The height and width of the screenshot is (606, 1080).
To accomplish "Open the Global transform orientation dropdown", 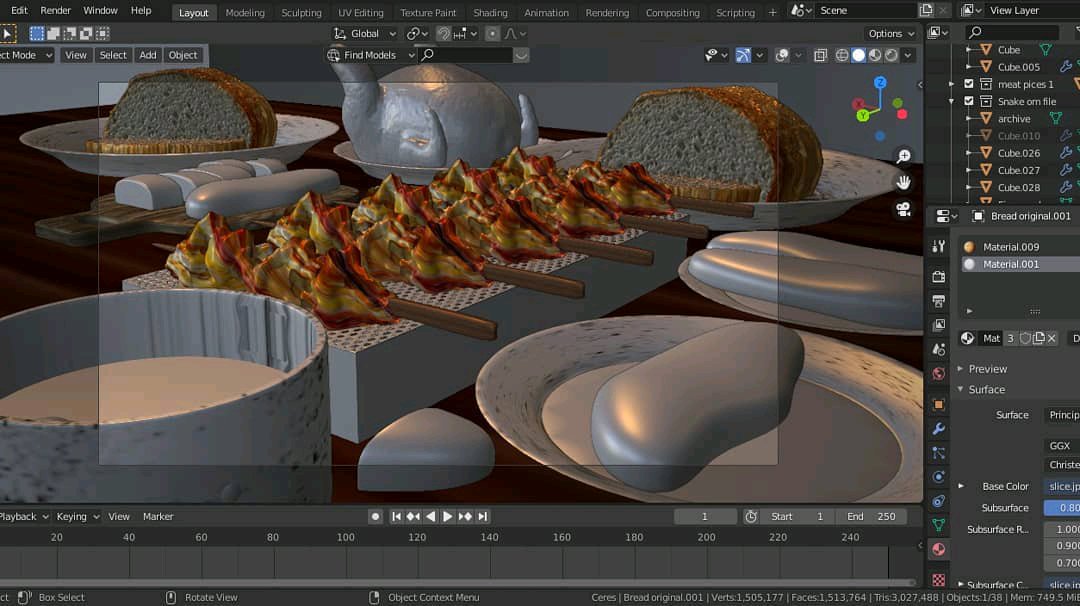I will tap(365, 33).
